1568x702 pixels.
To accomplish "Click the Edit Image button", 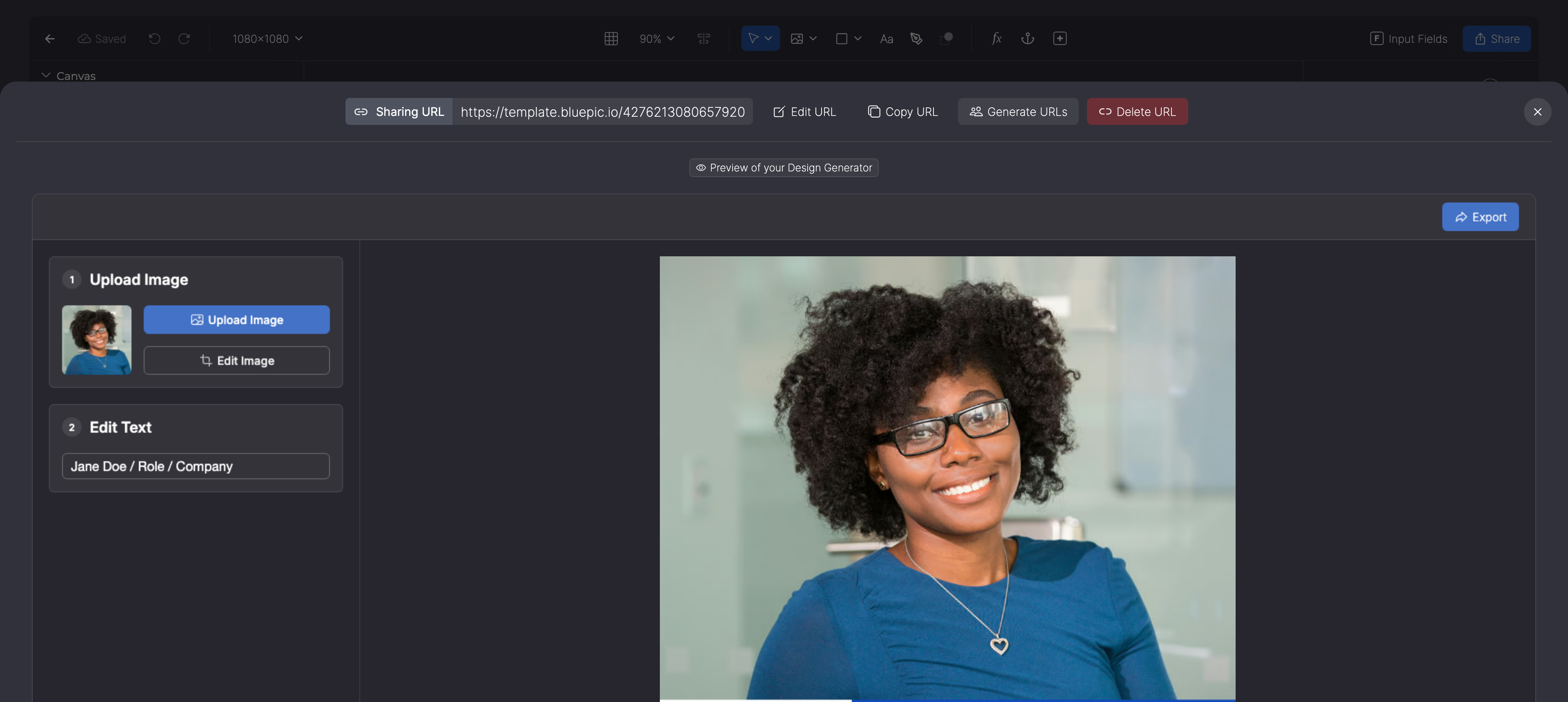I will tap(237, 361).
